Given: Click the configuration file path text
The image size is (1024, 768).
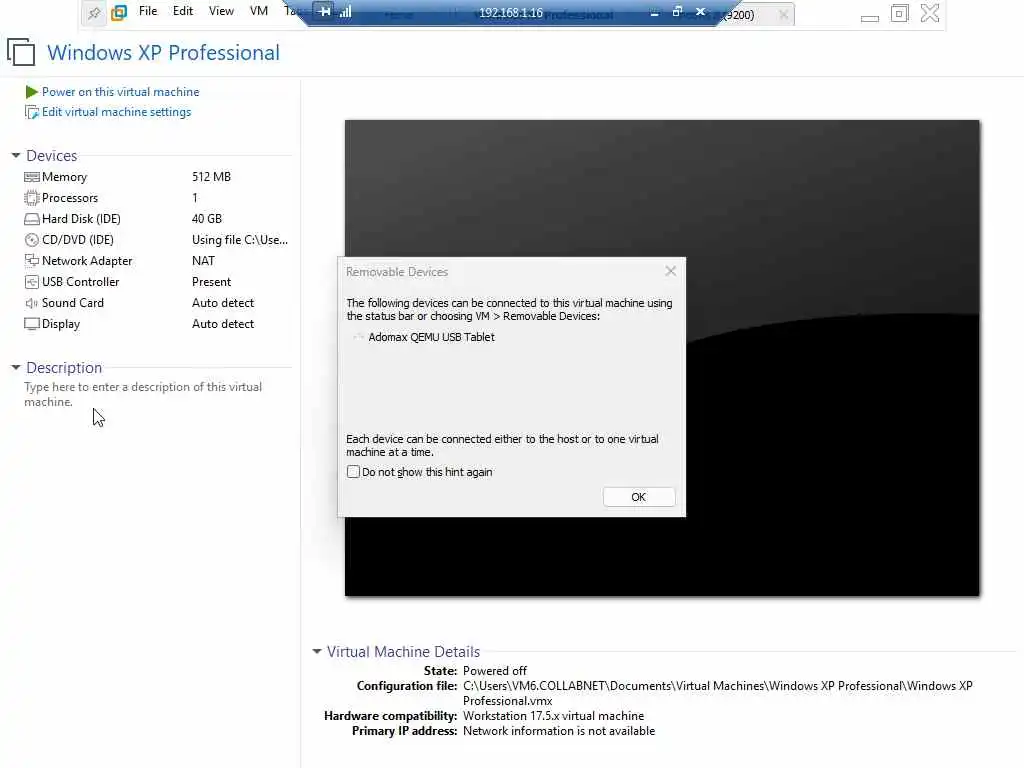Looking at the screenshot, I should coord(718,693).
